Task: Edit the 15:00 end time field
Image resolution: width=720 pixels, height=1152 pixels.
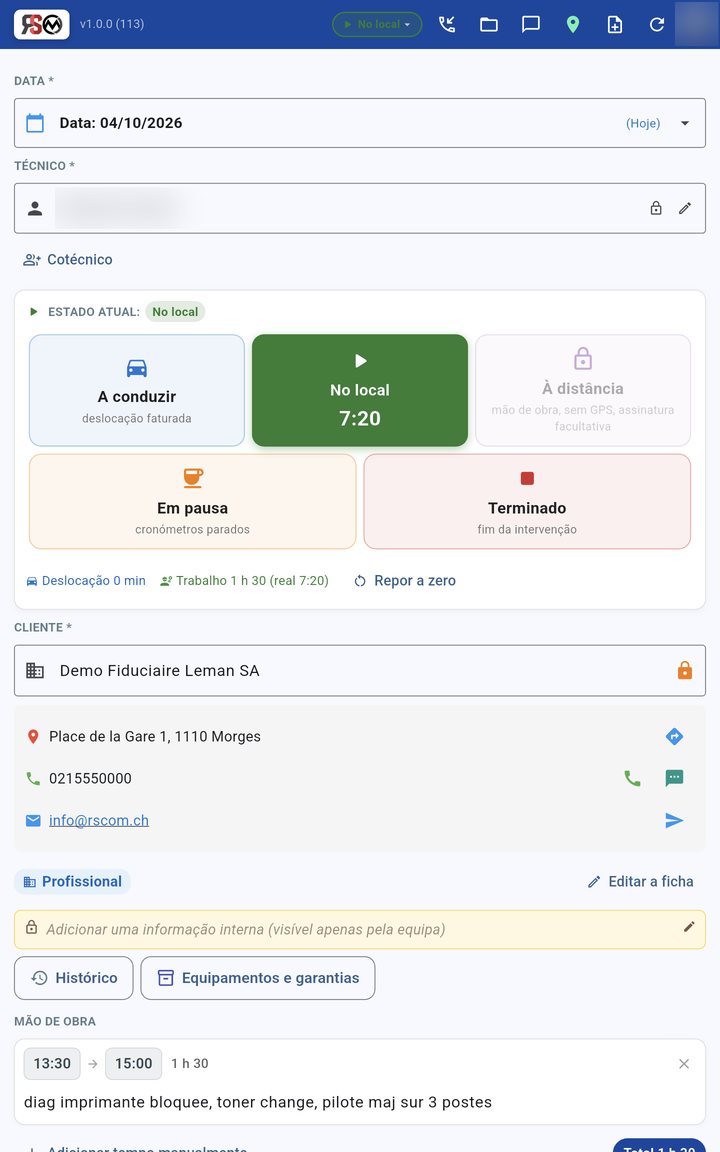Action: pos(133,1063)
